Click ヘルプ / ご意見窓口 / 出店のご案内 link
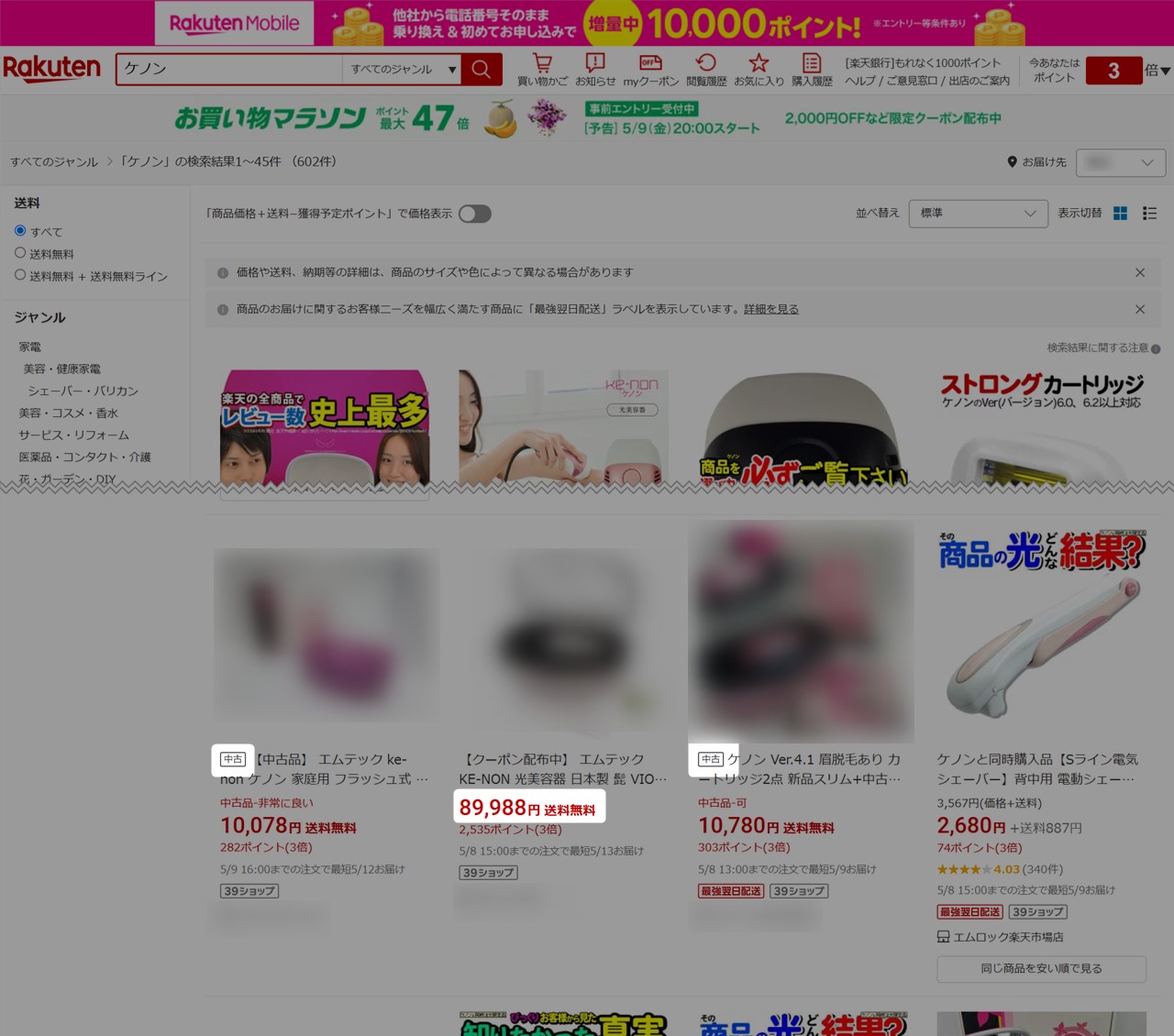The width and height of the screenshot is (1174, 1036). tap(927, 81)
